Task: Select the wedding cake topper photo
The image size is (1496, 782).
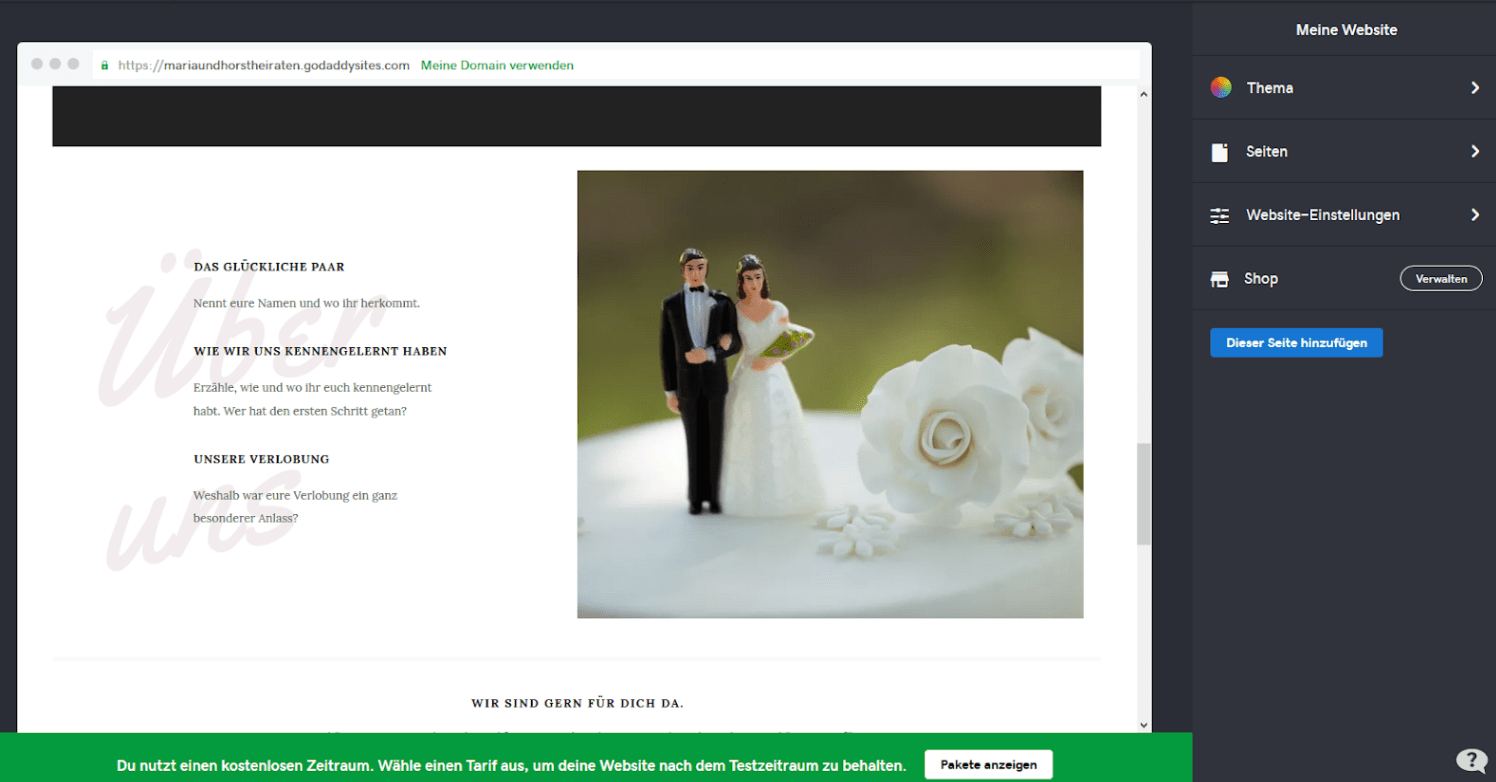Action: [x=830, y=394]
